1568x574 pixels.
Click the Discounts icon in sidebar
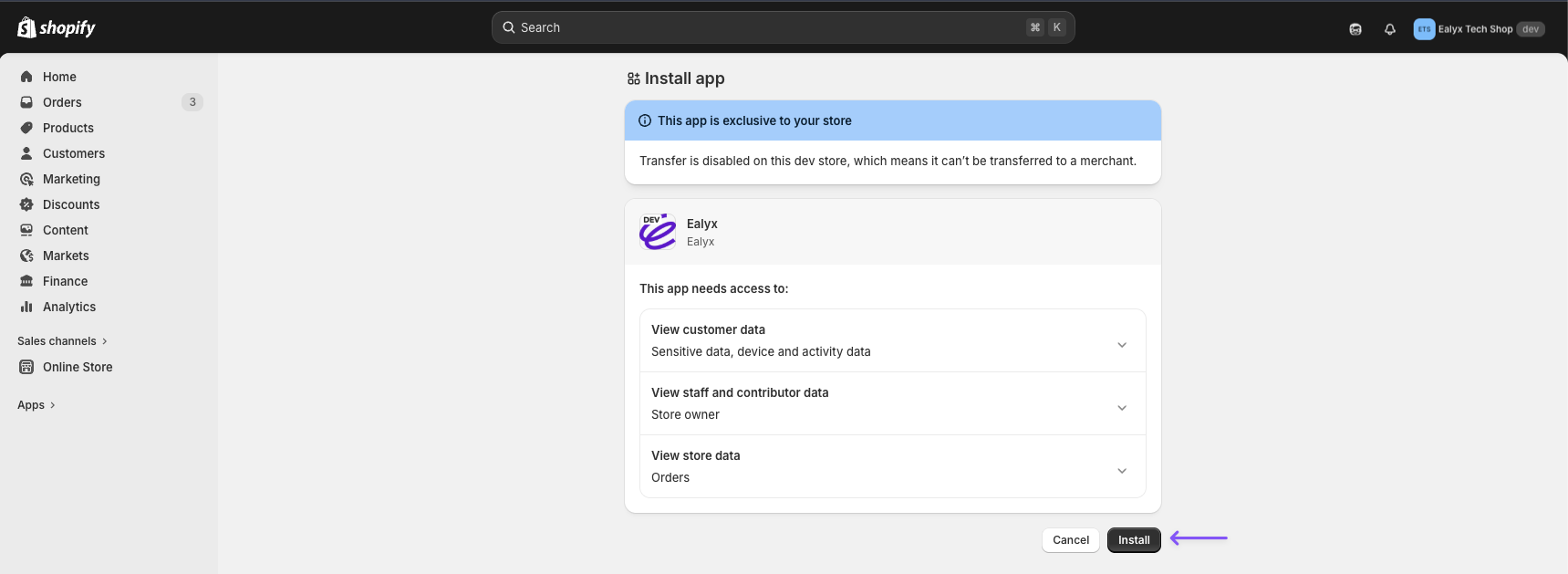26,204
